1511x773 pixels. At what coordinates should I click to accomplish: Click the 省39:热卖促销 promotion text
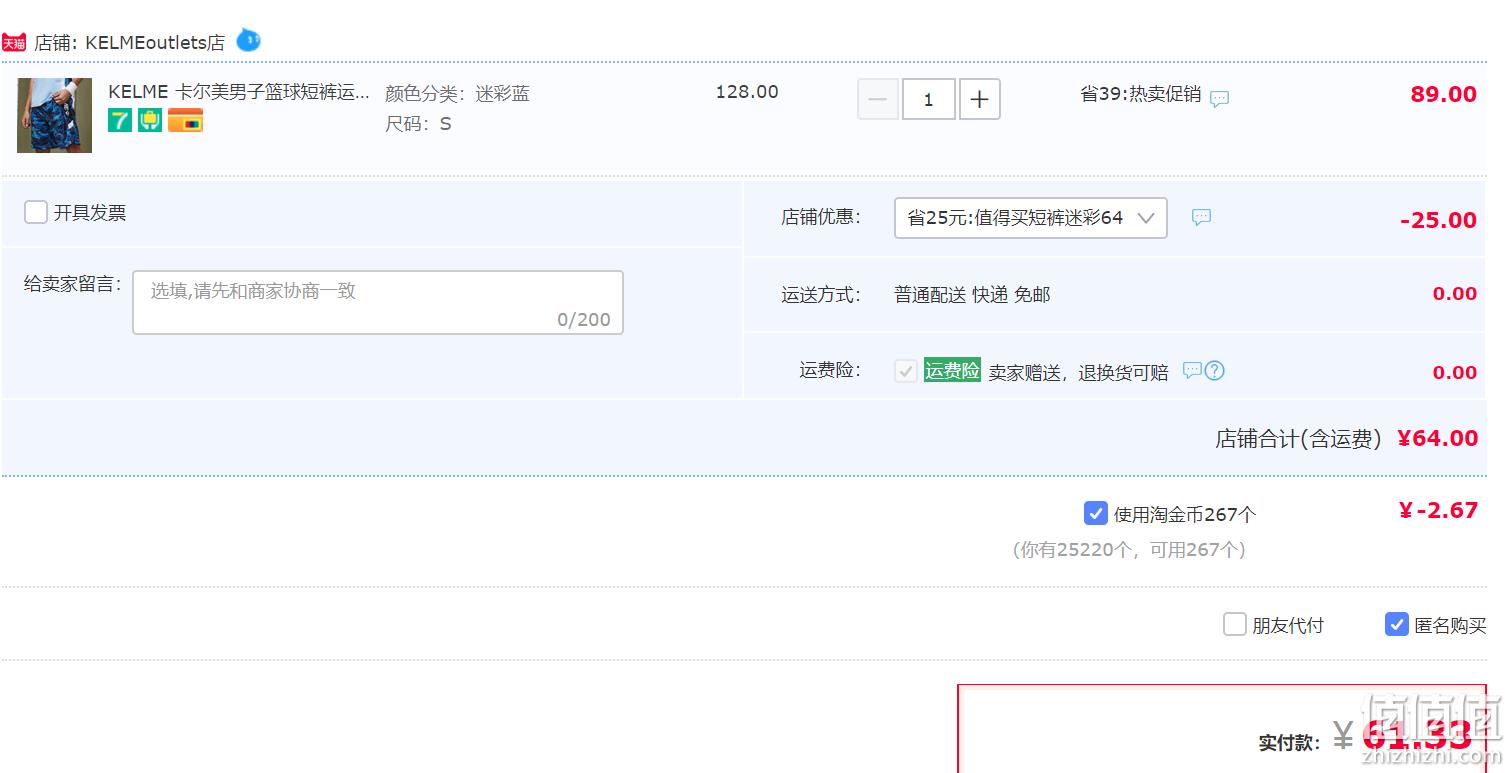1141,94
